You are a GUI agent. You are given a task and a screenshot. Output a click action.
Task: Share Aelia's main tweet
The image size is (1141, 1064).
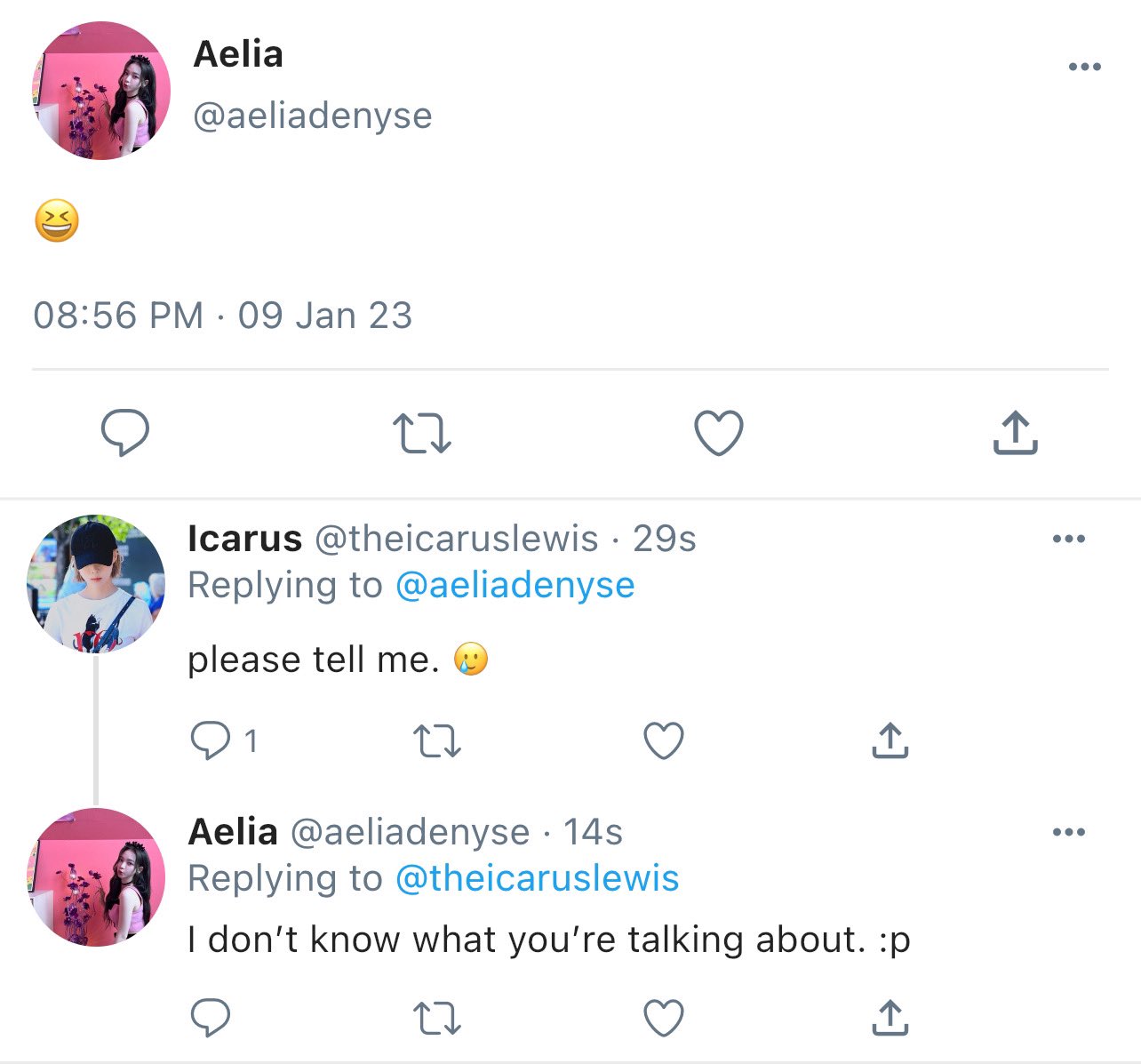pos(1015,432)
